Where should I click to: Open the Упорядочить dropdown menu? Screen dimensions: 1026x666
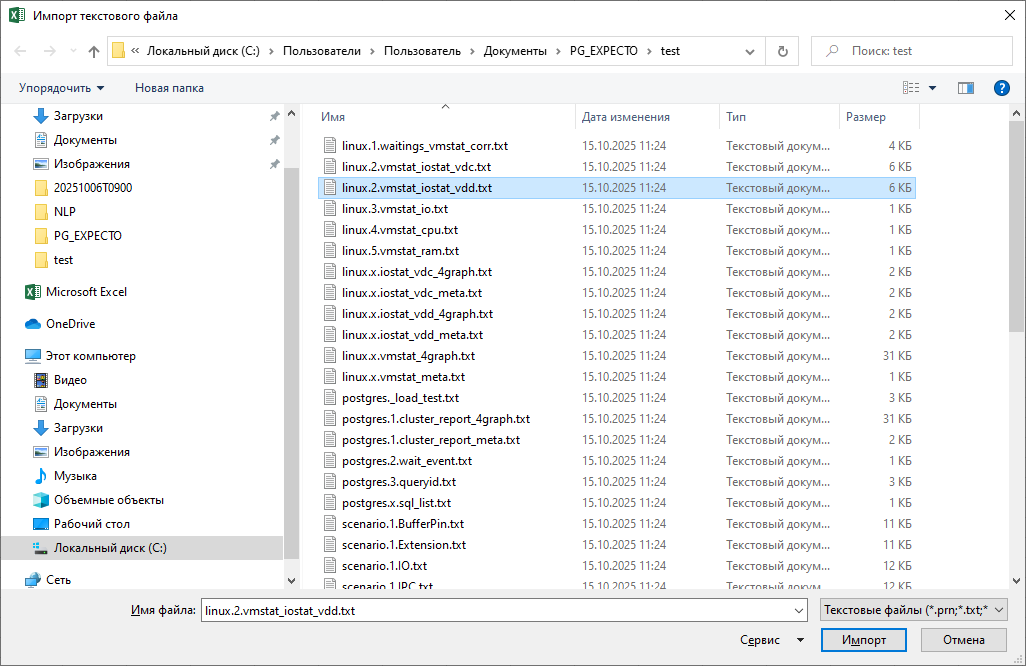point(61,88)
